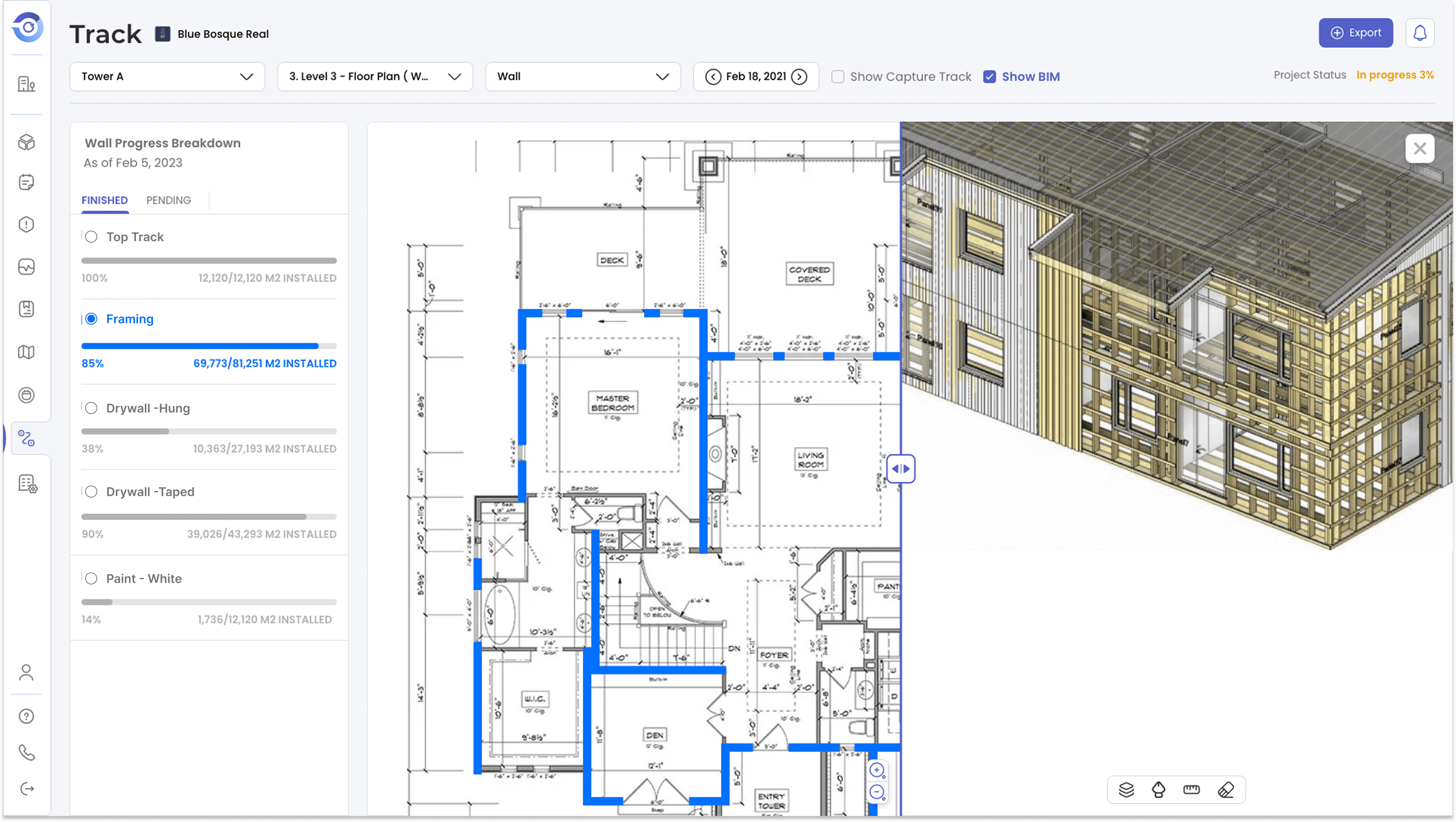Screen dimensions: 1456x822
Task: Click the Export button
Action: tap(1355, 33)
